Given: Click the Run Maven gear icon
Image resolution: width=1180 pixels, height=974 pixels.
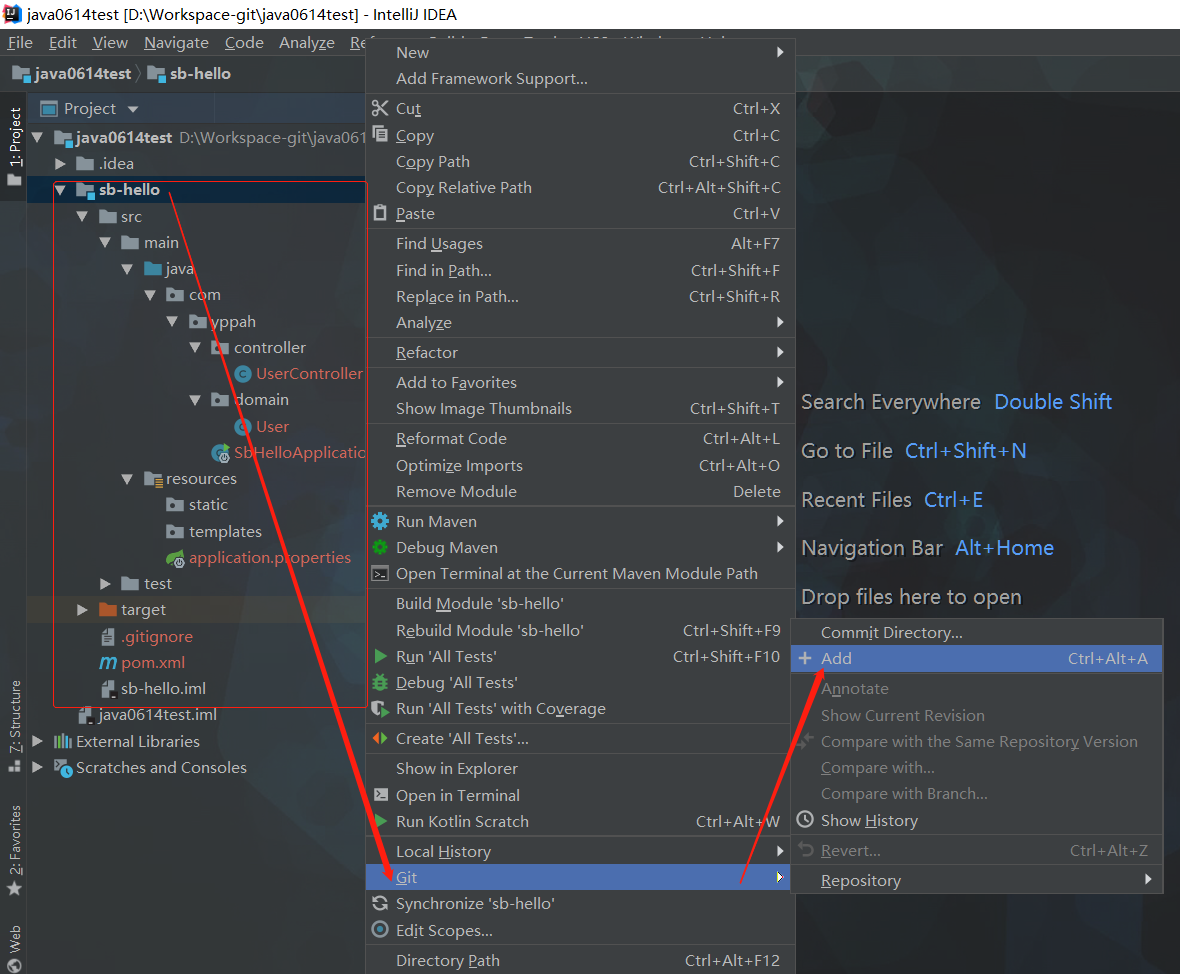Looking at the screenshot, I should point(380,522).
